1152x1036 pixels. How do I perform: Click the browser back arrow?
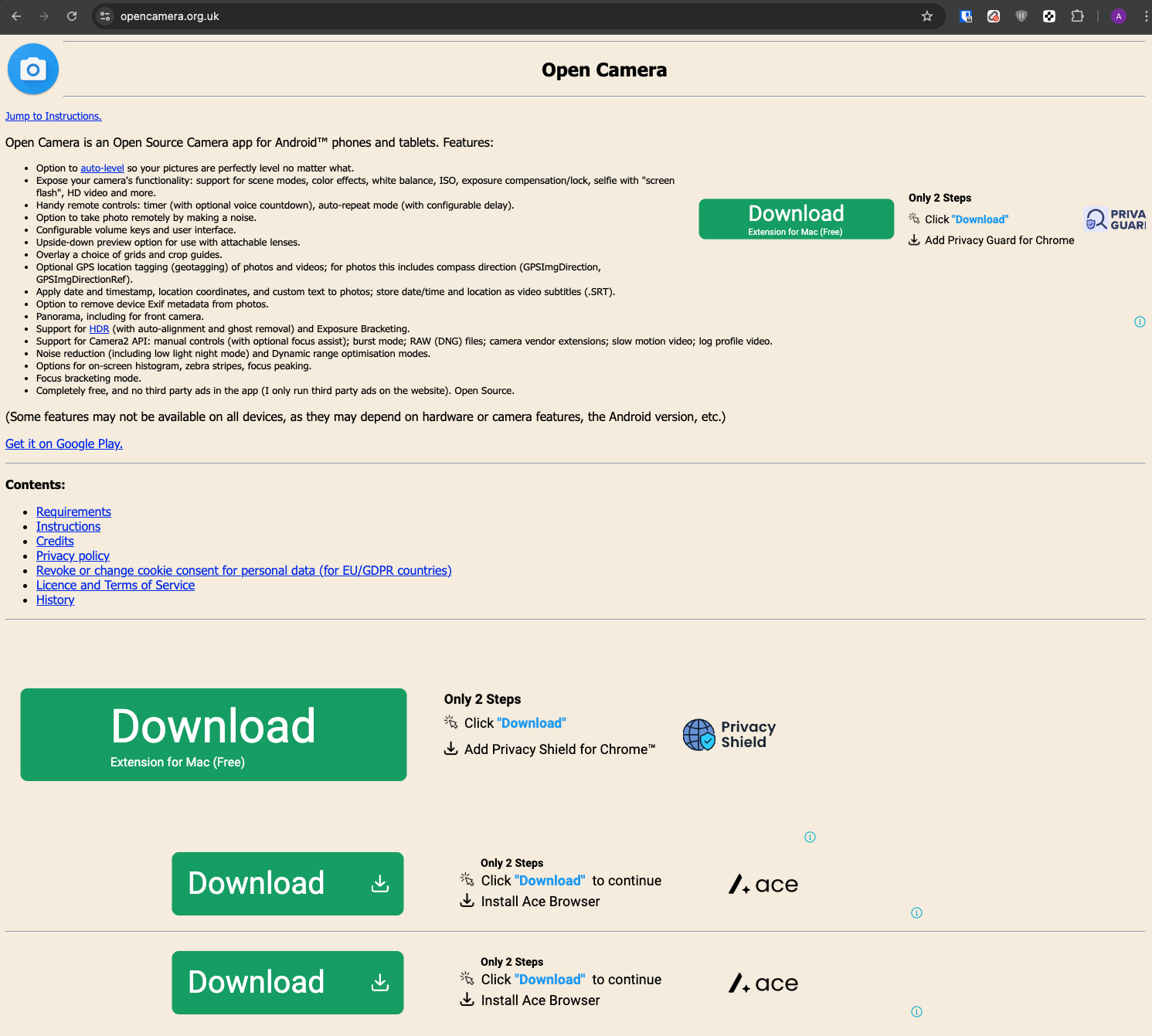click(x=16, y=16)
